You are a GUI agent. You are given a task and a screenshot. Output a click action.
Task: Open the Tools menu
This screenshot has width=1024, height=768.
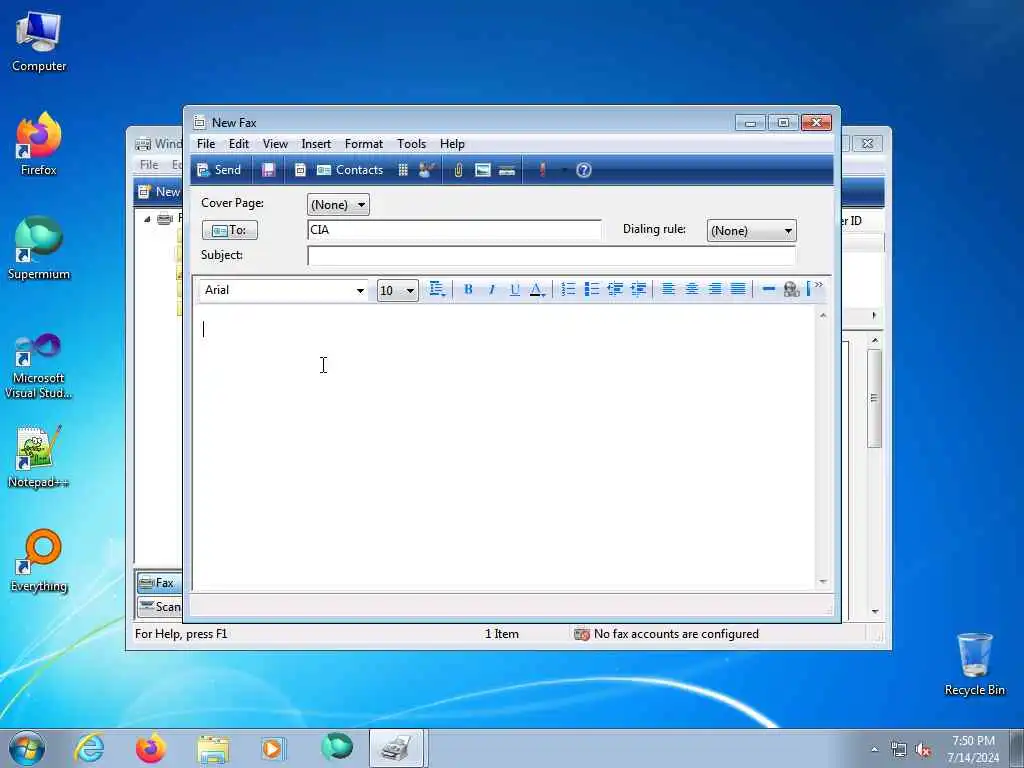(411, 144)
